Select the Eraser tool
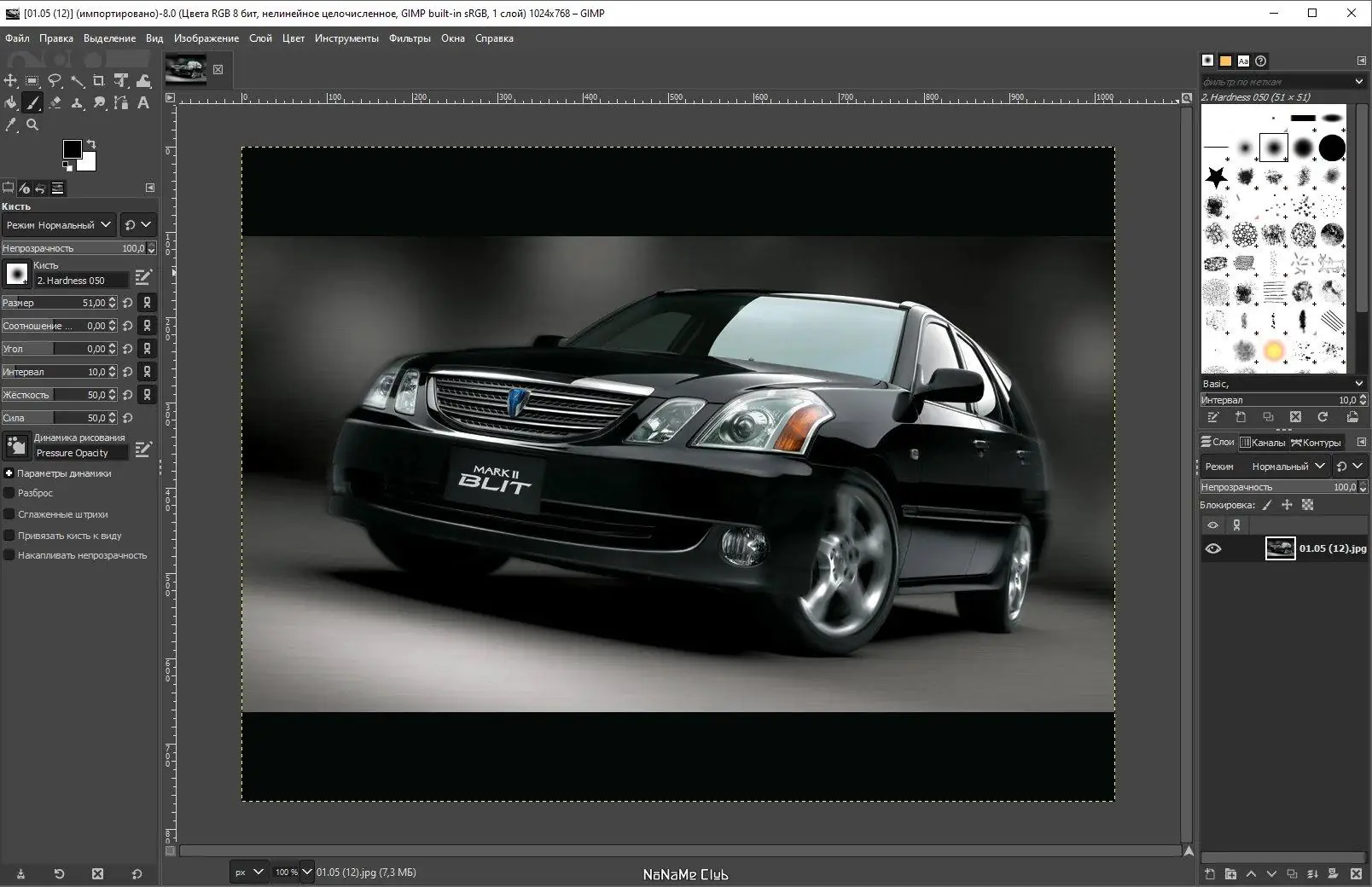 pyautogui.click(x=55, y=103)
